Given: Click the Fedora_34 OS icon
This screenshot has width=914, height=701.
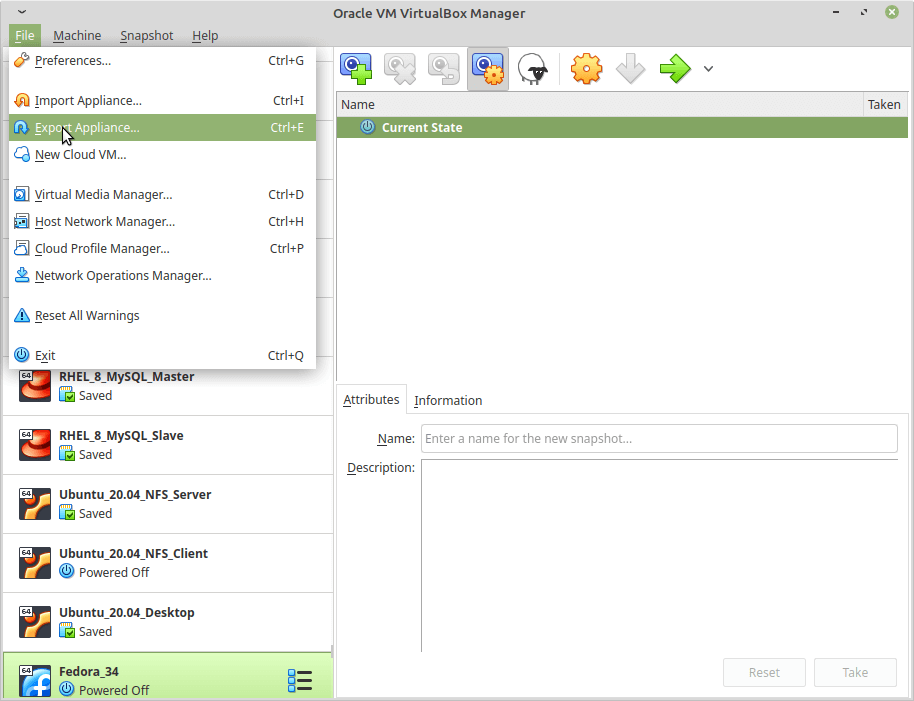Looking at the screenshot, I should click(34, 681).
